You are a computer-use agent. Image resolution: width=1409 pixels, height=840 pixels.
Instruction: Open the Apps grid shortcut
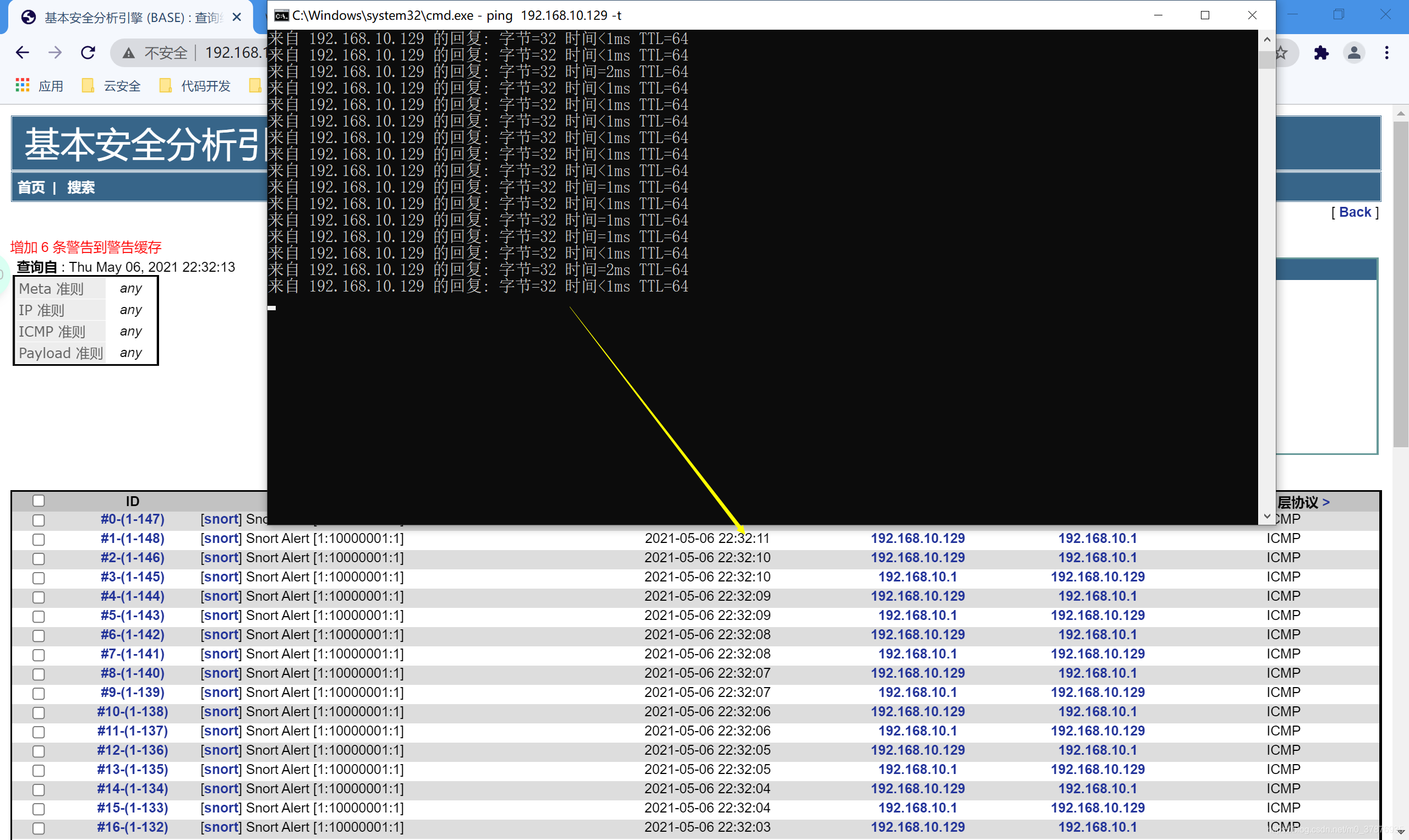(23, 85)
